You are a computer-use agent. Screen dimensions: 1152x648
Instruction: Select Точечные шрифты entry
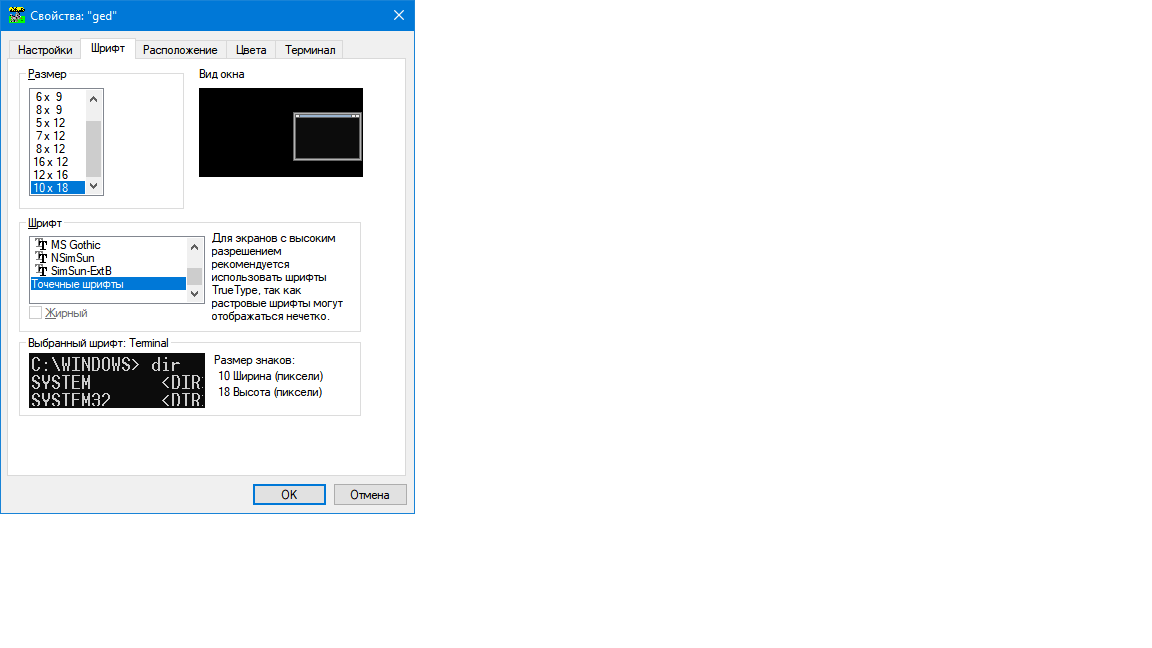108,284
